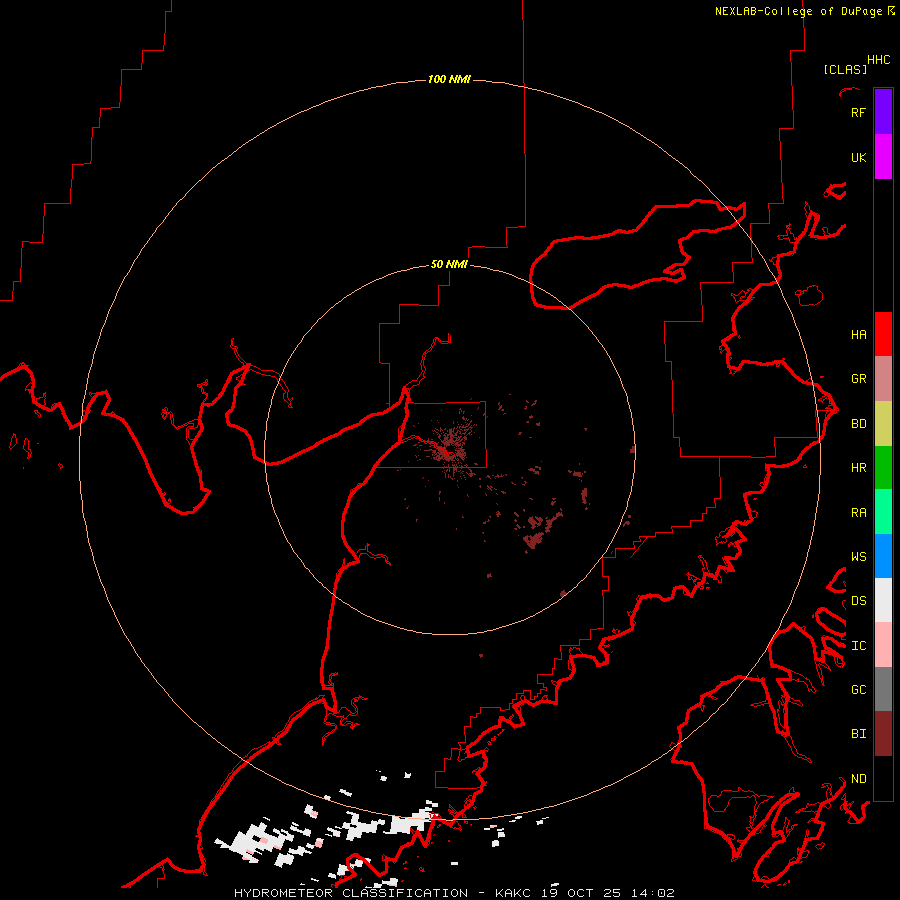The width and height of the screenshot is (900, 900).
Task: Click the RF purple legend swatch
Action: click(883, 112)
